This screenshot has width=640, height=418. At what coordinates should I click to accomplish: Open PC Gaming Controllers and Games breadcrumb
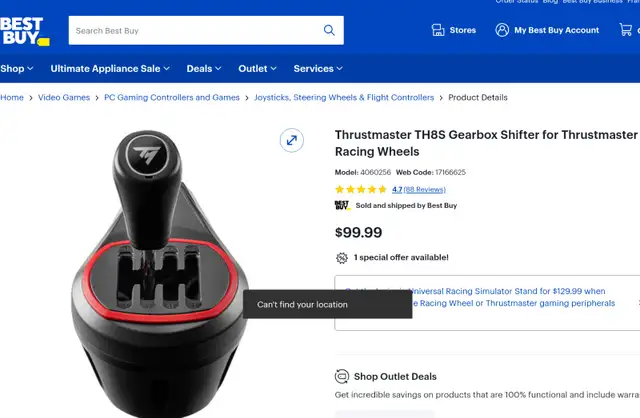(x=172, y=98)
